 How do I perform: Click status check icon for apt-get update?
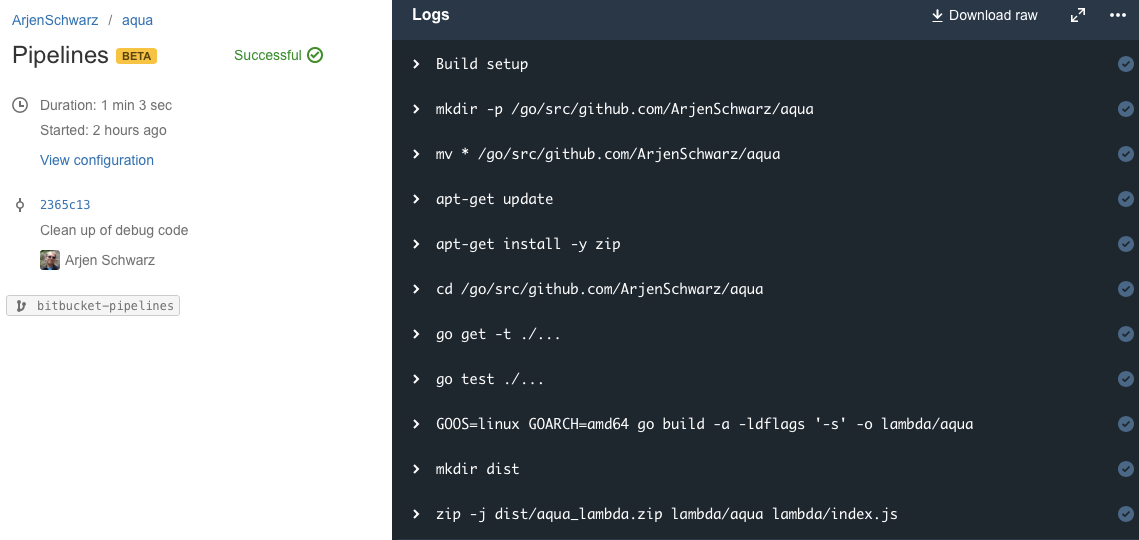1125,199
